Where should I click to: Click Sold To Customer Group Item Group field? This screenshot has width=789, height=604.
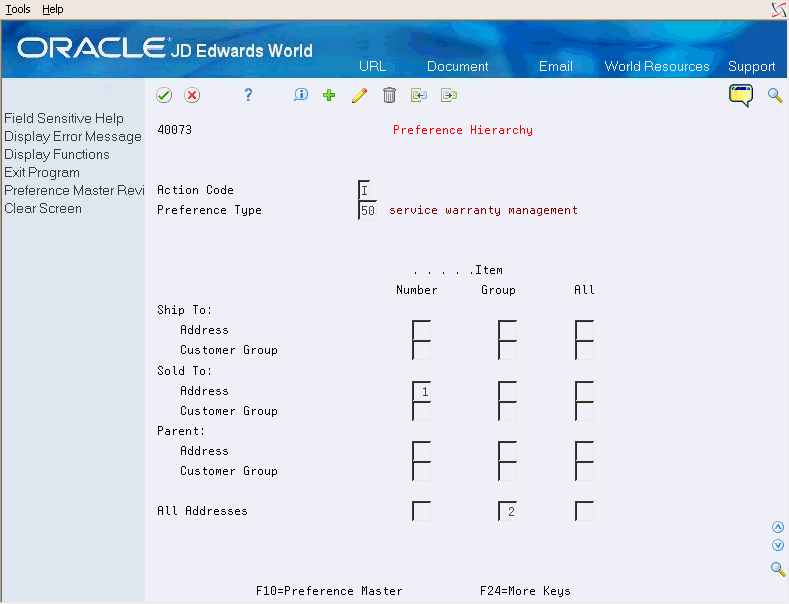point(507,411)
